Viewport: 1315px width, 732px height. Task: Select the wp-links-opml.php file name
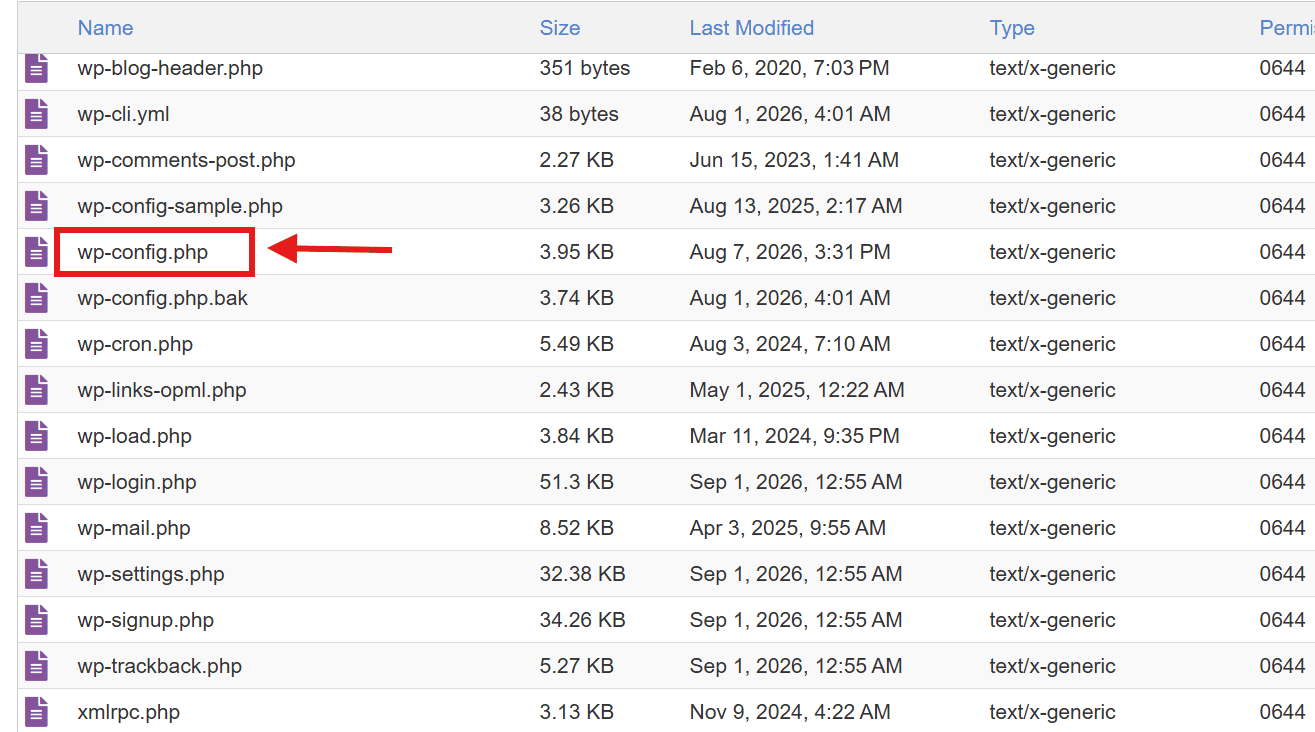click(162, 390)
